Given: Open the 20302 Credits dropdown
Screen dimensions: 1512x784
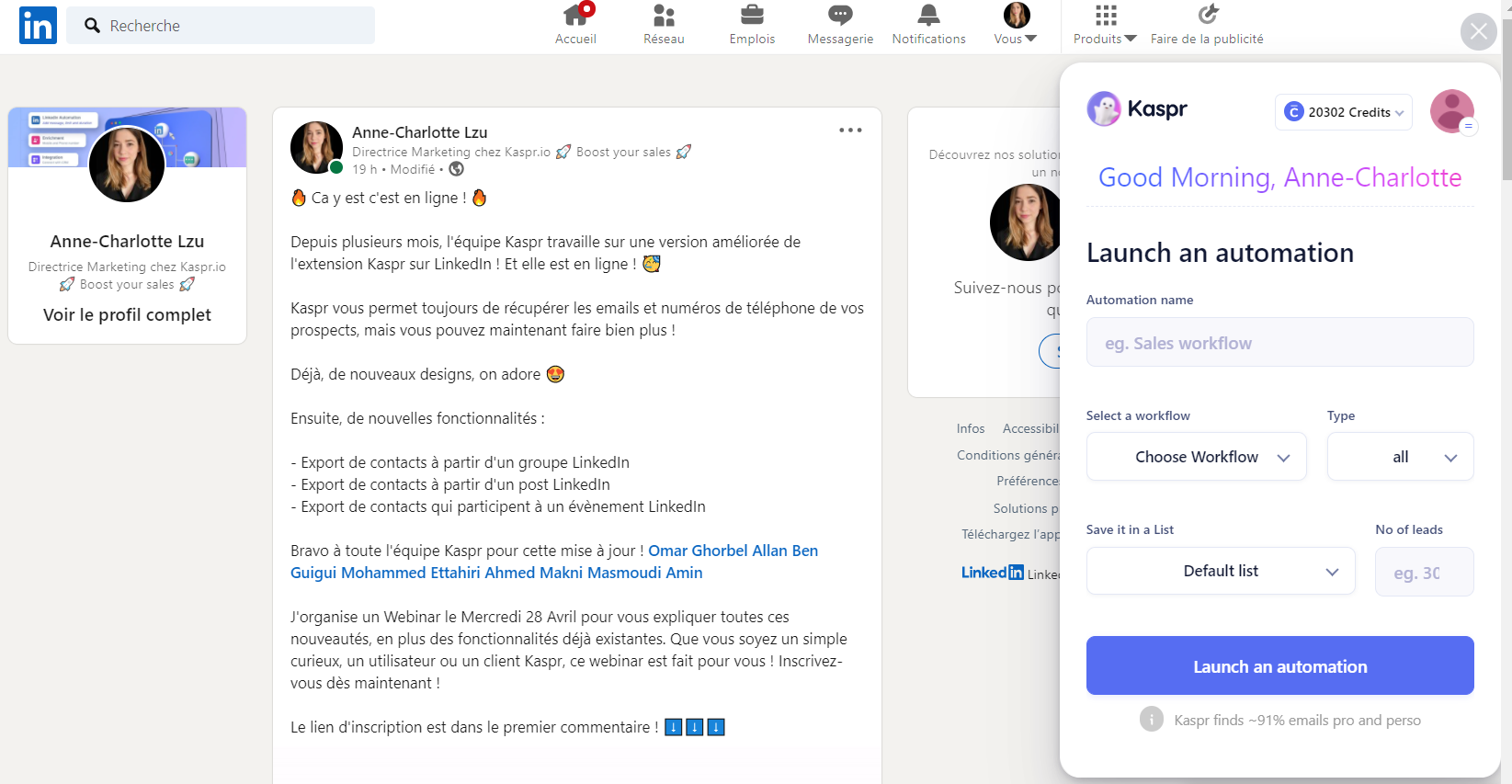Looking at the screenshot, I should (1343, 112).
